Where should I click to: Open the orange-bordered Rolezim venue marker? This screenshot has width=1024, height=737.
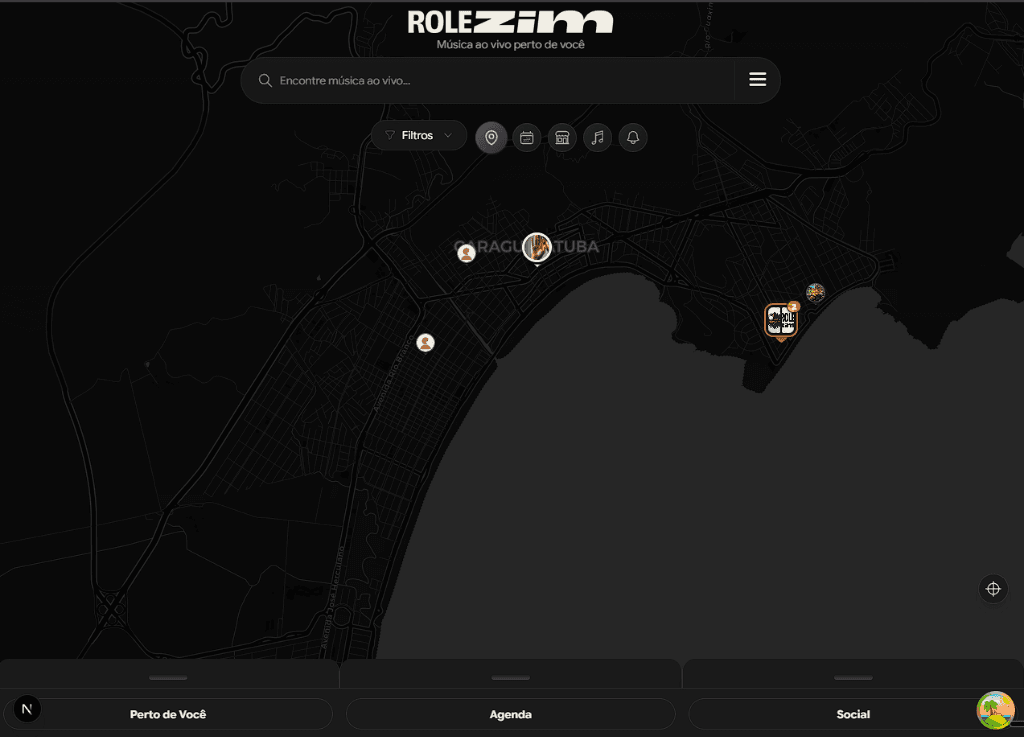(x=780, y=321)
